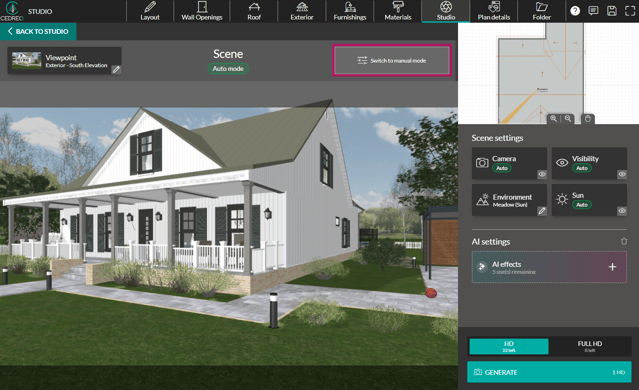Open the Layout tab

(150, 11)
